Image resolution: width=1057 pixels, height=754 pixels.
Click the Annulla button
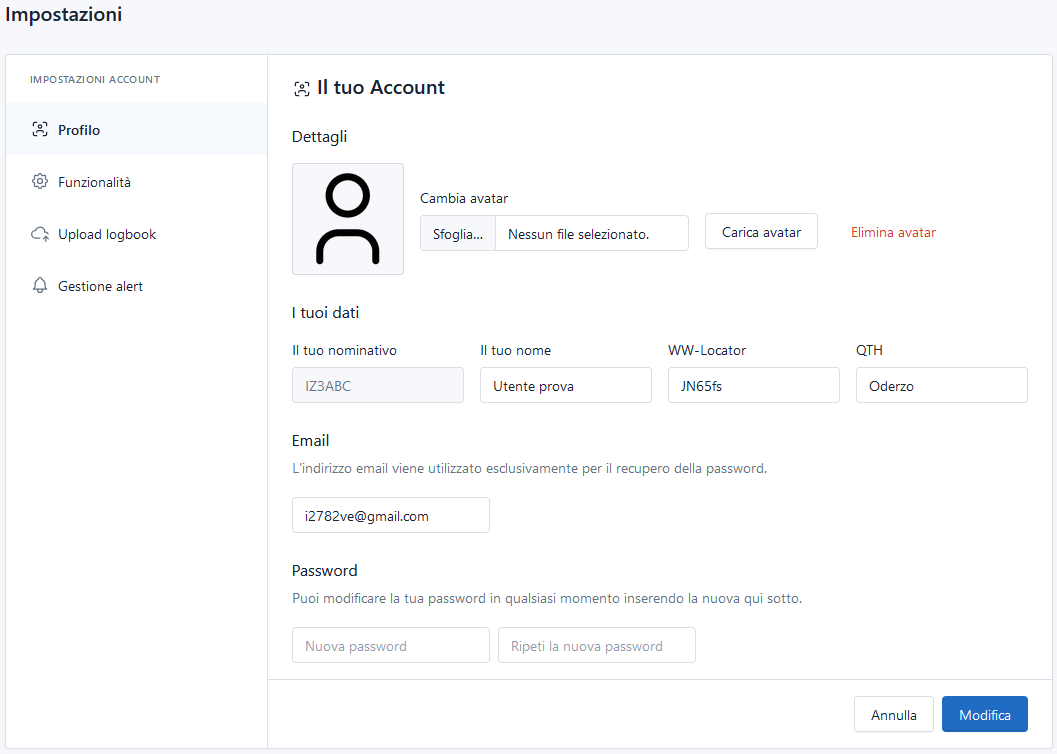point(893,714)
